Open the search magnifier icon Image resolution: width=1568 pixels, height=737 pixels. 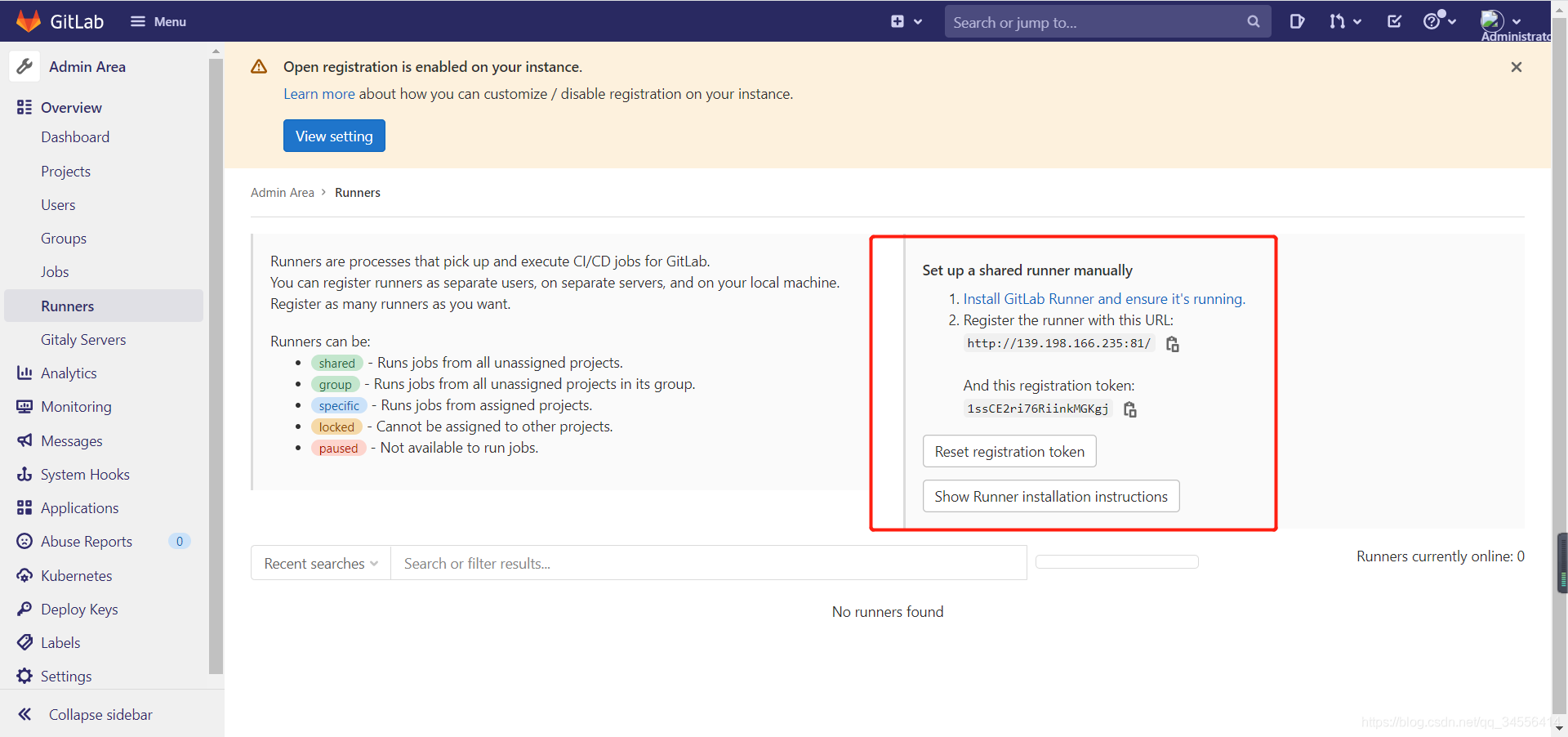point(1254,21)
